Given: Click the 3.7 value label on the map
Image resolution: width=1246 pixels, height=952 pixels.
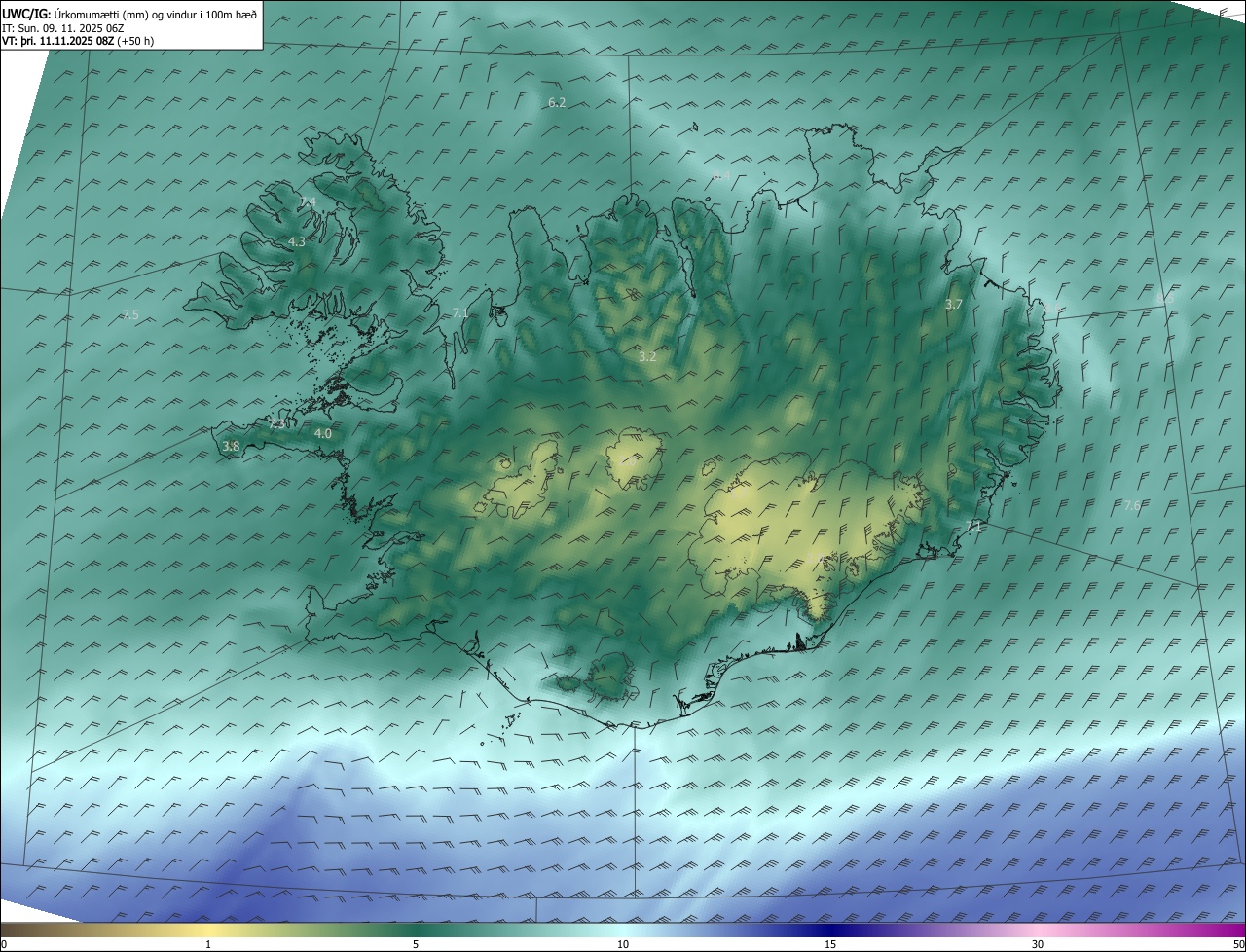Looking at the screenshot, I should point(954,305).
